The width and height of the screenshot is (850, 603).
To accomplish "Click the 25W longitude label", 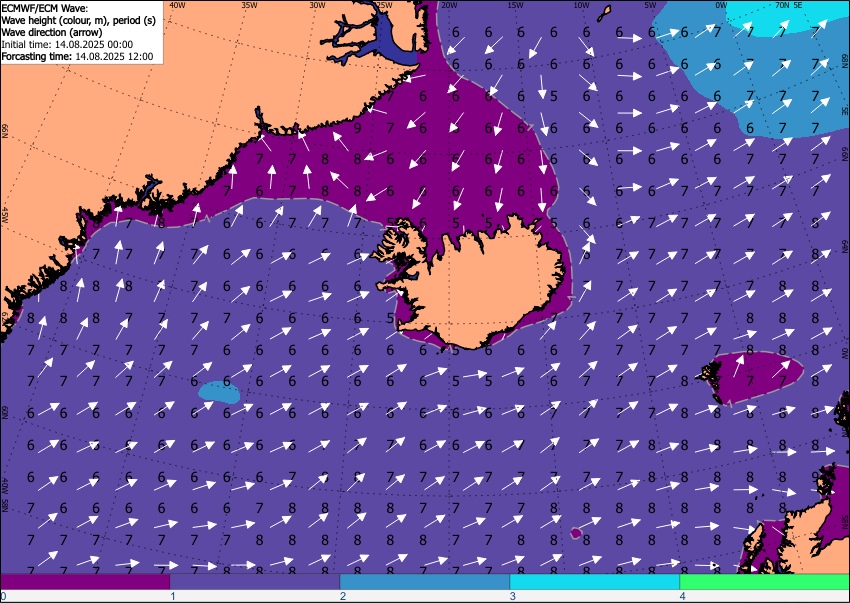I will pos(384,5).
